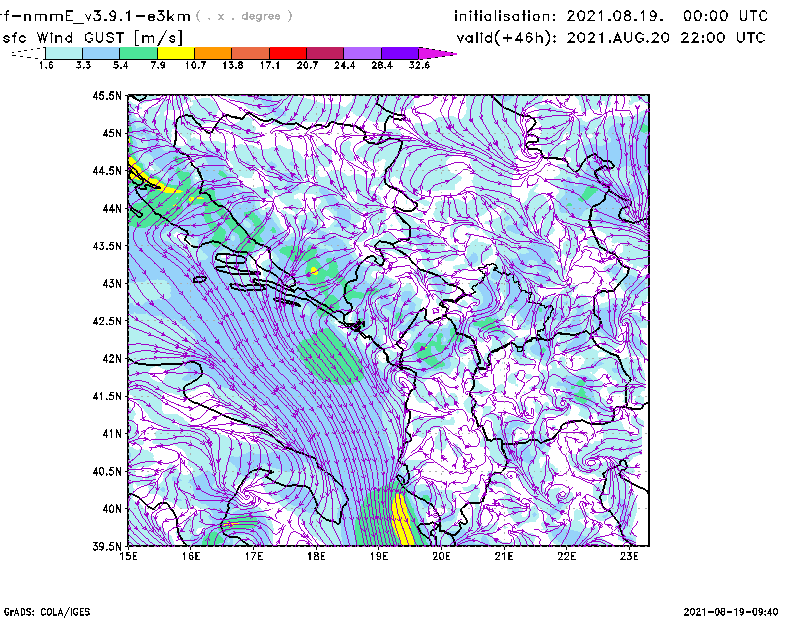Click the yellow 7.9–10.7 legend swatch

pyautogui.click(x=176, y=53)
